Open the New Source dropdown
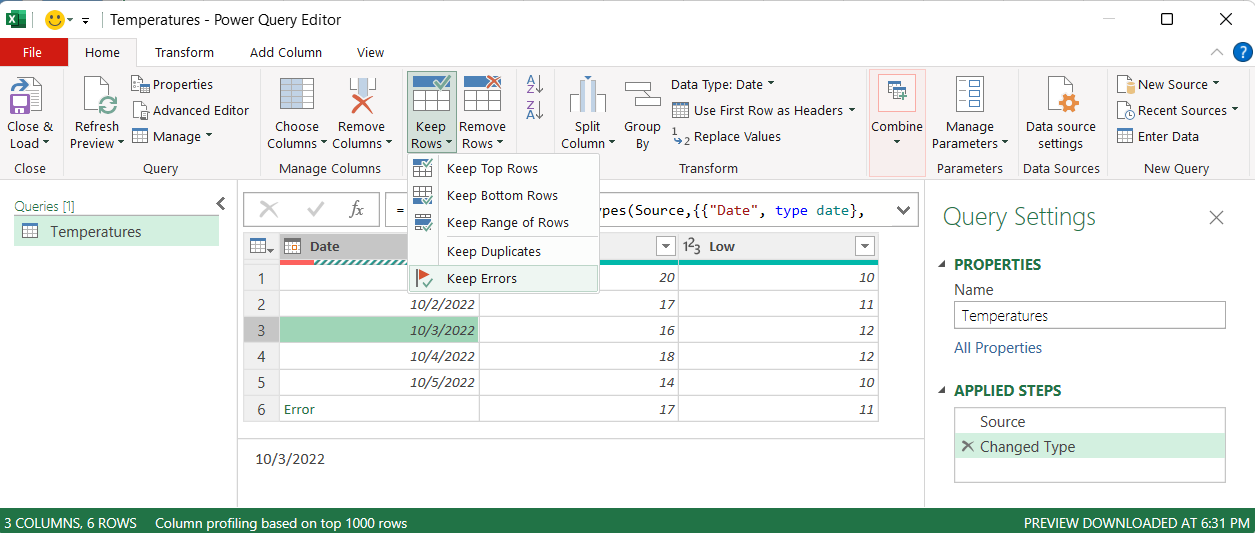The width and height of the screenshot is (1255, 533). point(1169,84)
